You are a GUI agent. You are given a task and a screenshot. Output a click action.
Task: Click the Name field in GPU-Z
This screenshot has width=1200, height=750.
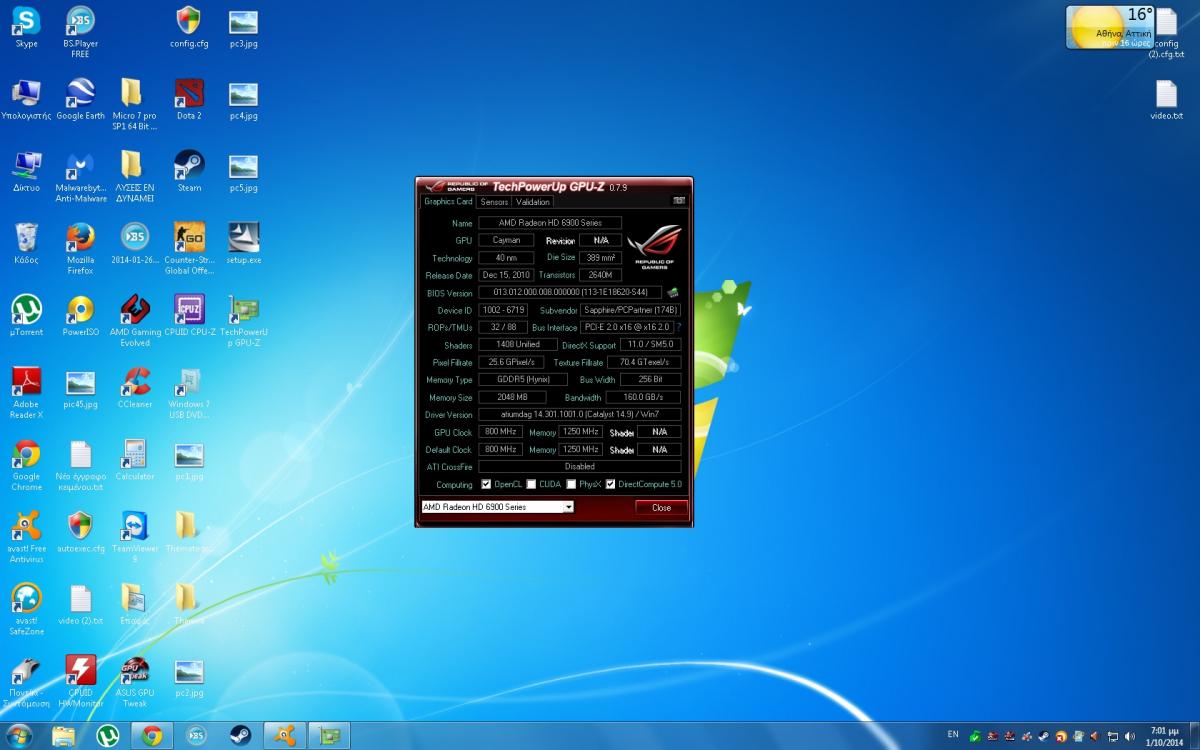pos(549,223)
